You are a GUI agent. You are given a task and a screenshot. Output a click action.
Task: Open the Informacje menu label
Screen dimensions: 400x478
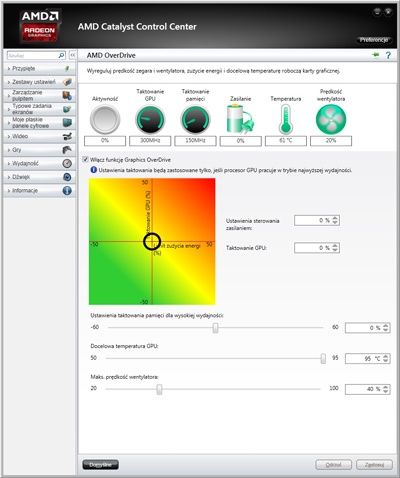[25, 190]
